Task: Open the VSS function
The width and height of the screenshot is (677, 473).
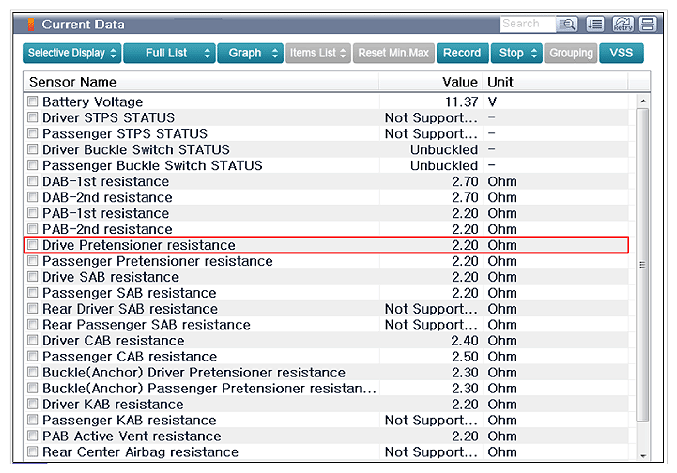Action: [x=621, y=53]
